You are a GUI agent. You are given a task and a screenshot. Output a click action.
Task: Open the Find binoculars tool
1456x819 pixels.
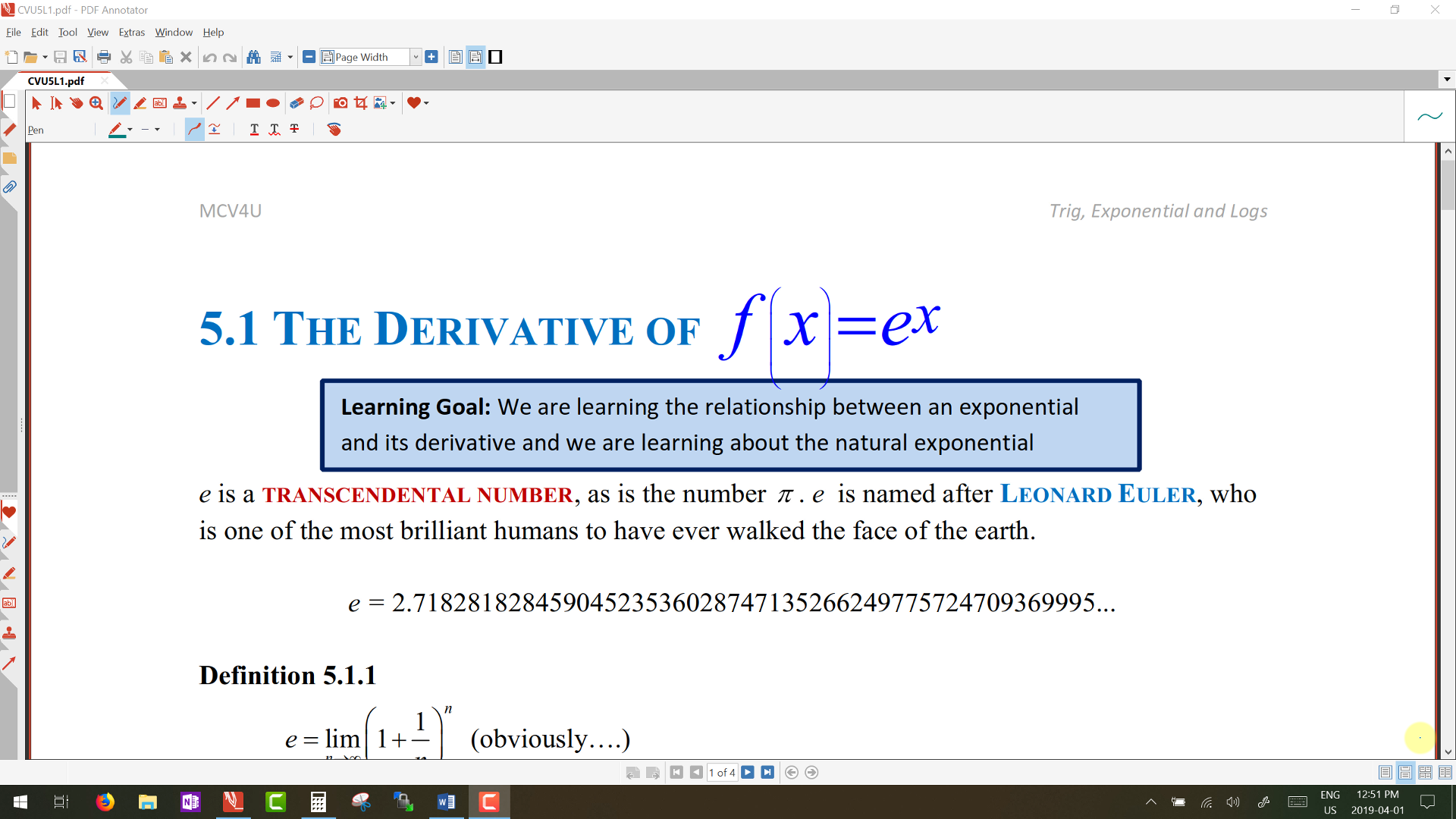click(x=254, y=57)
